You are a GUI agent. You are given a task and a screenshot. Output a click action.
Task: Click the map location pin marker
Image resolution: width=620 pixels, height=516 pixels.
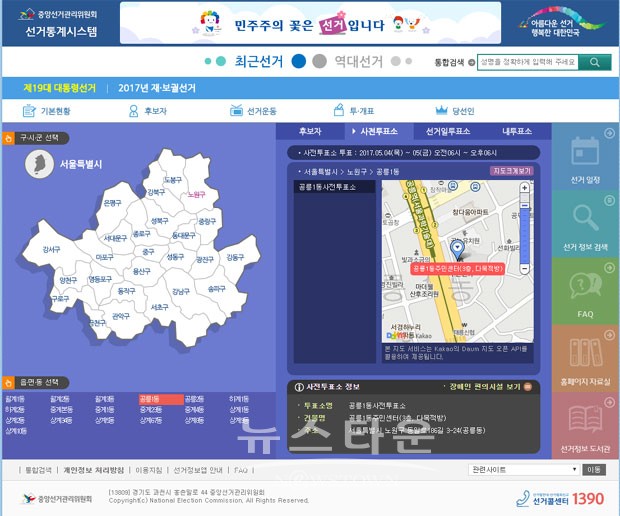[458, 248]
